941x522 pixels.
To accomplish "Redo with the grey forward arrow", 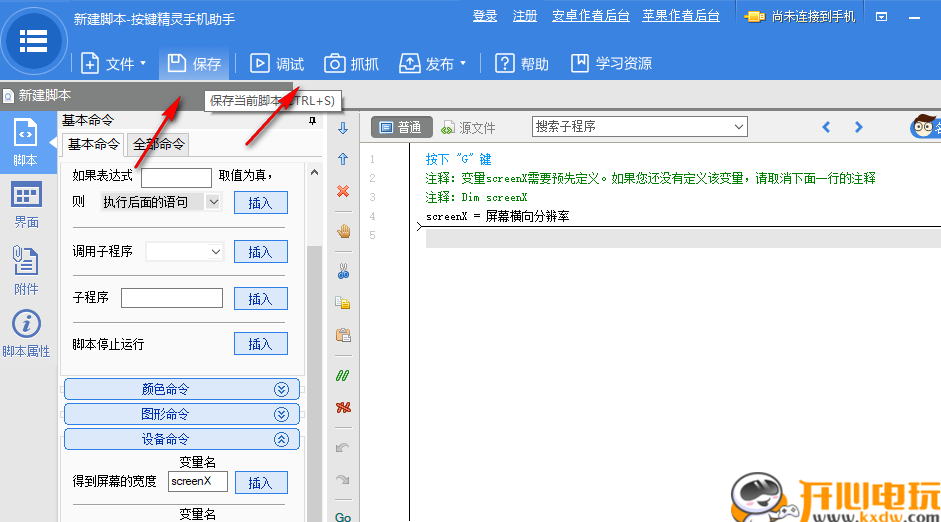I will (x=343, y=479).
